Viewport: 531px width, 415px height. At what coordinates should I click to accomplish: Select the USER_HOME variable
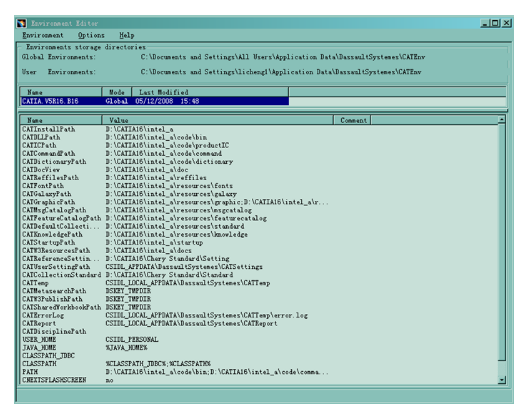[39, 339]
